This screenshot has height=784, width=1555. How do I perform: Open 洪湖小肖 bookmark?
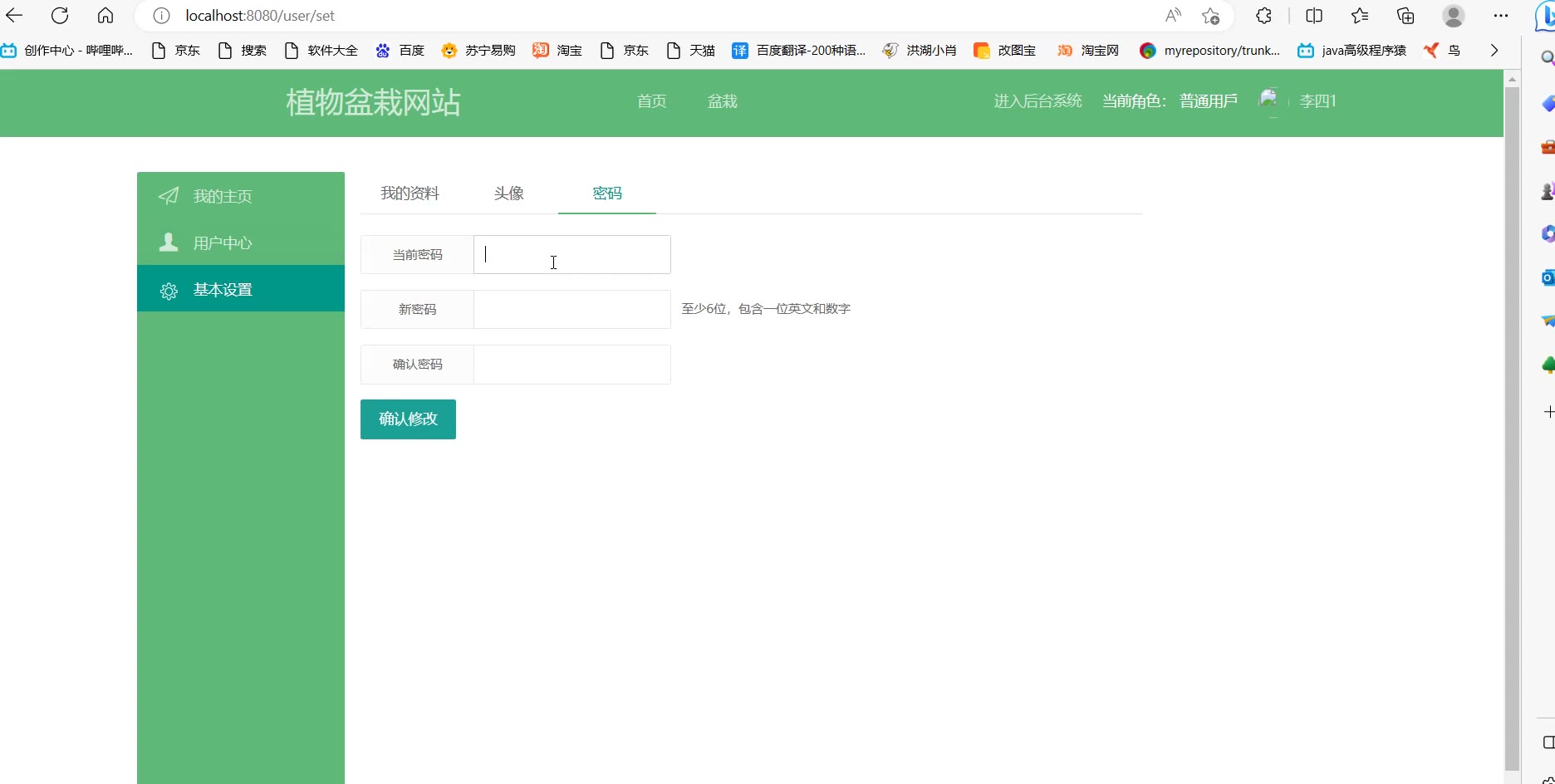920,51
